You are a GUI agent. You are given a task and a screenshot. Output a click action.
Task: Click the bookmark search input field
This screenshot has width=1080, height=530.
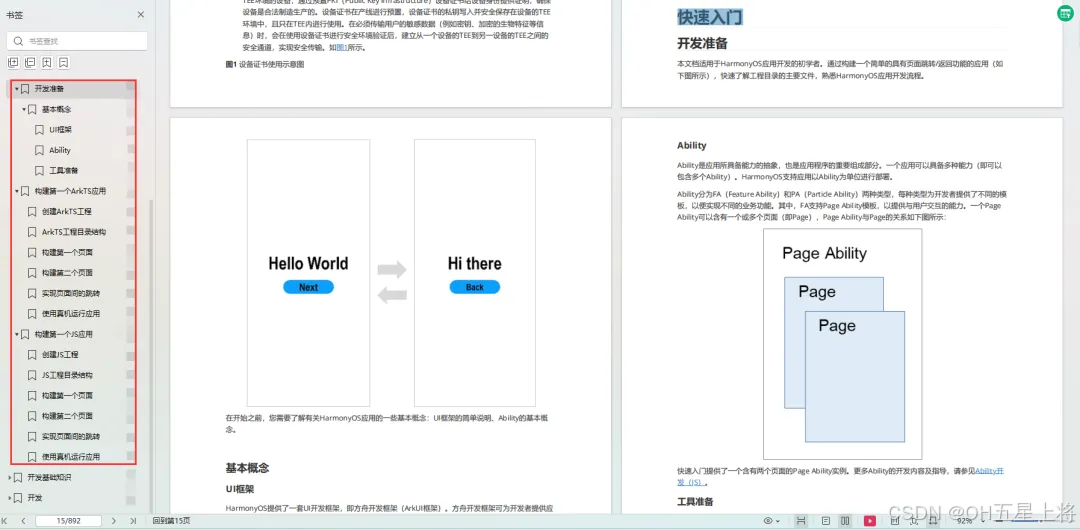coord(76,41)
